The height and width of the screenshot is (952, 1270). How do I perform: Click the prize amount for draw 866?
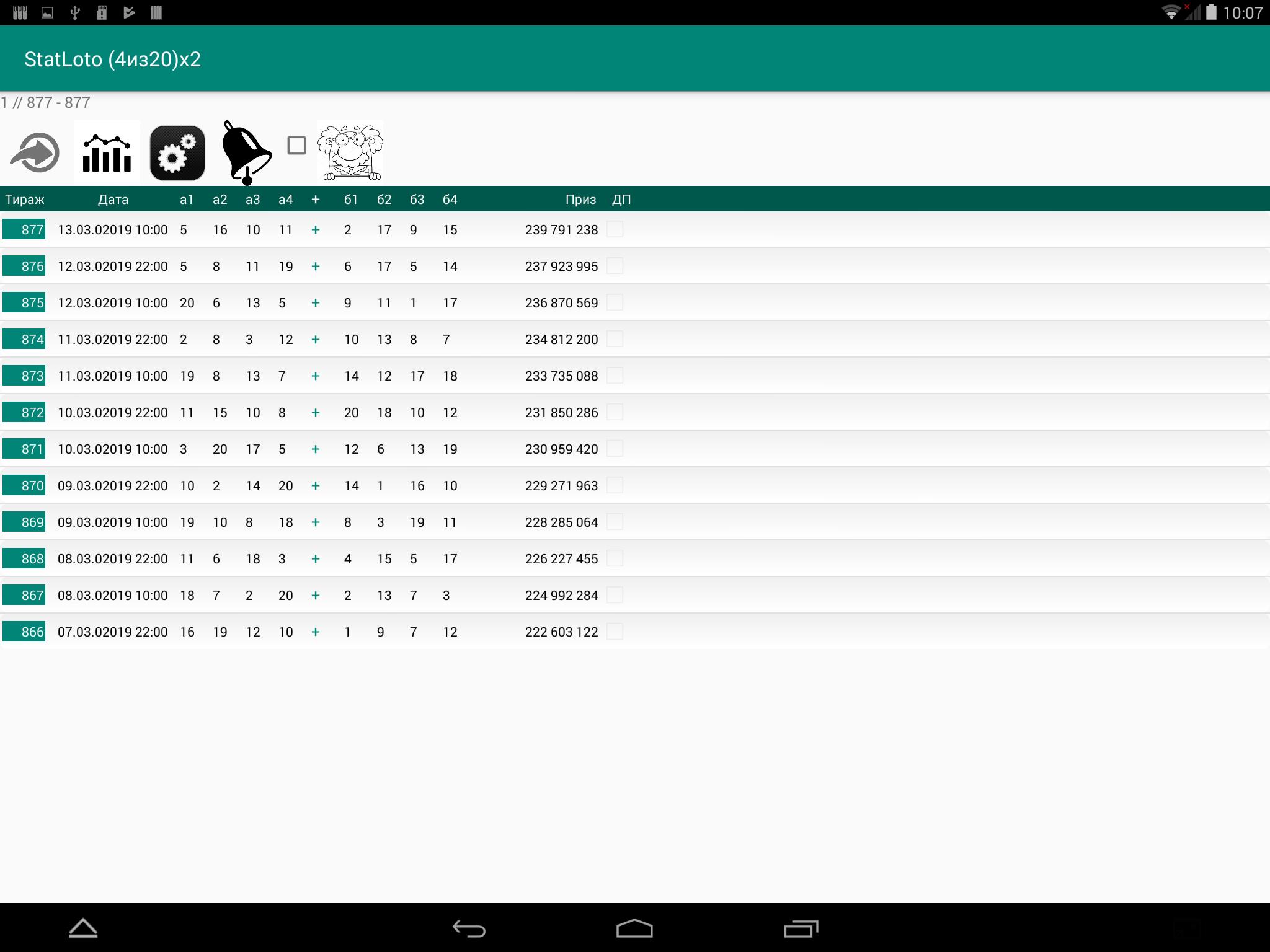click(x=560, y=630)
